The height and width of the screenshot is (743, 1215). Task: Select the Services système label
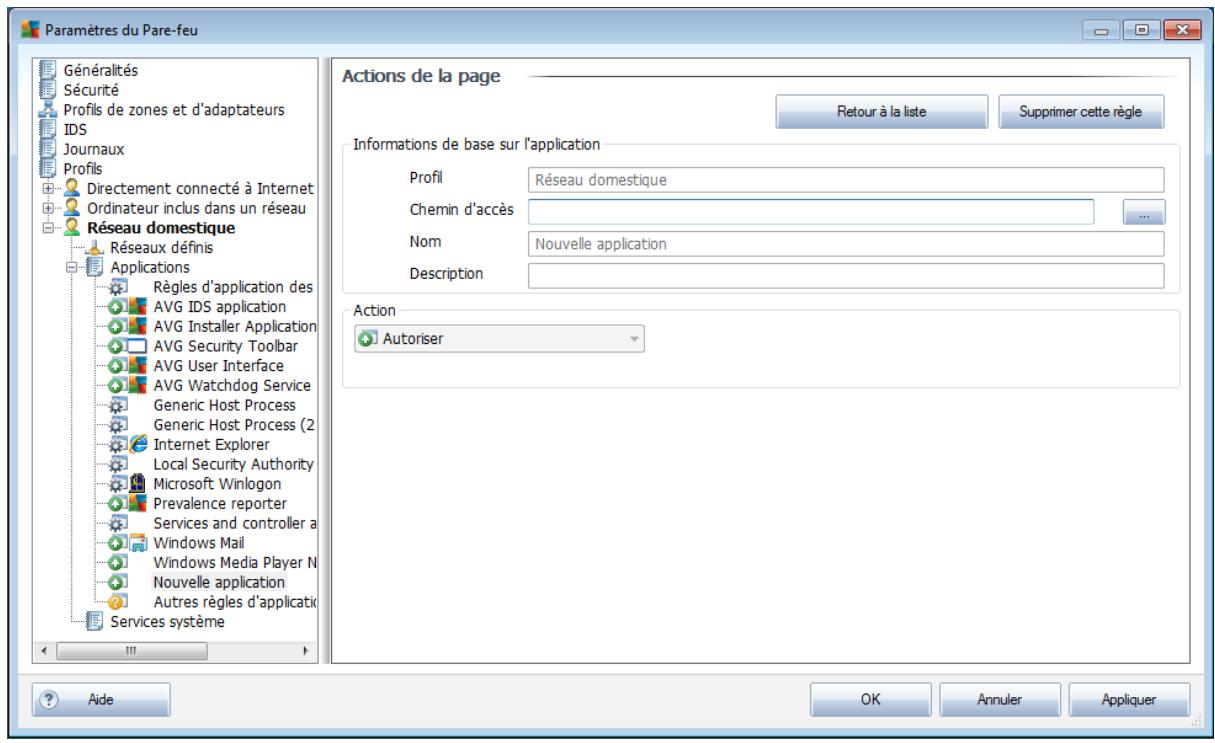(x=167, y=621)
